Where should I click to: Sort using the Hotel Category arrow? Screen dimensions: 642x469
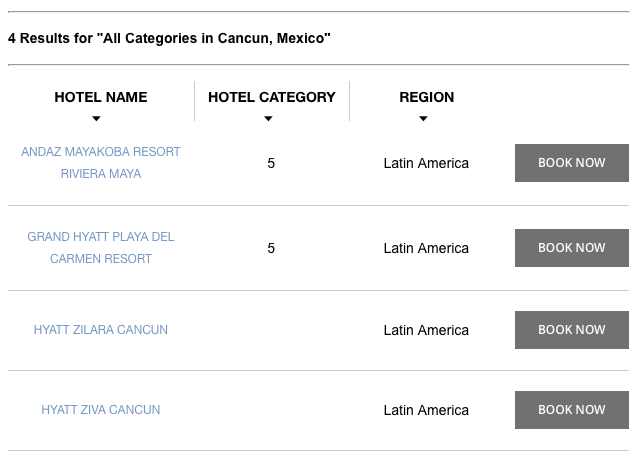point(268,119)
